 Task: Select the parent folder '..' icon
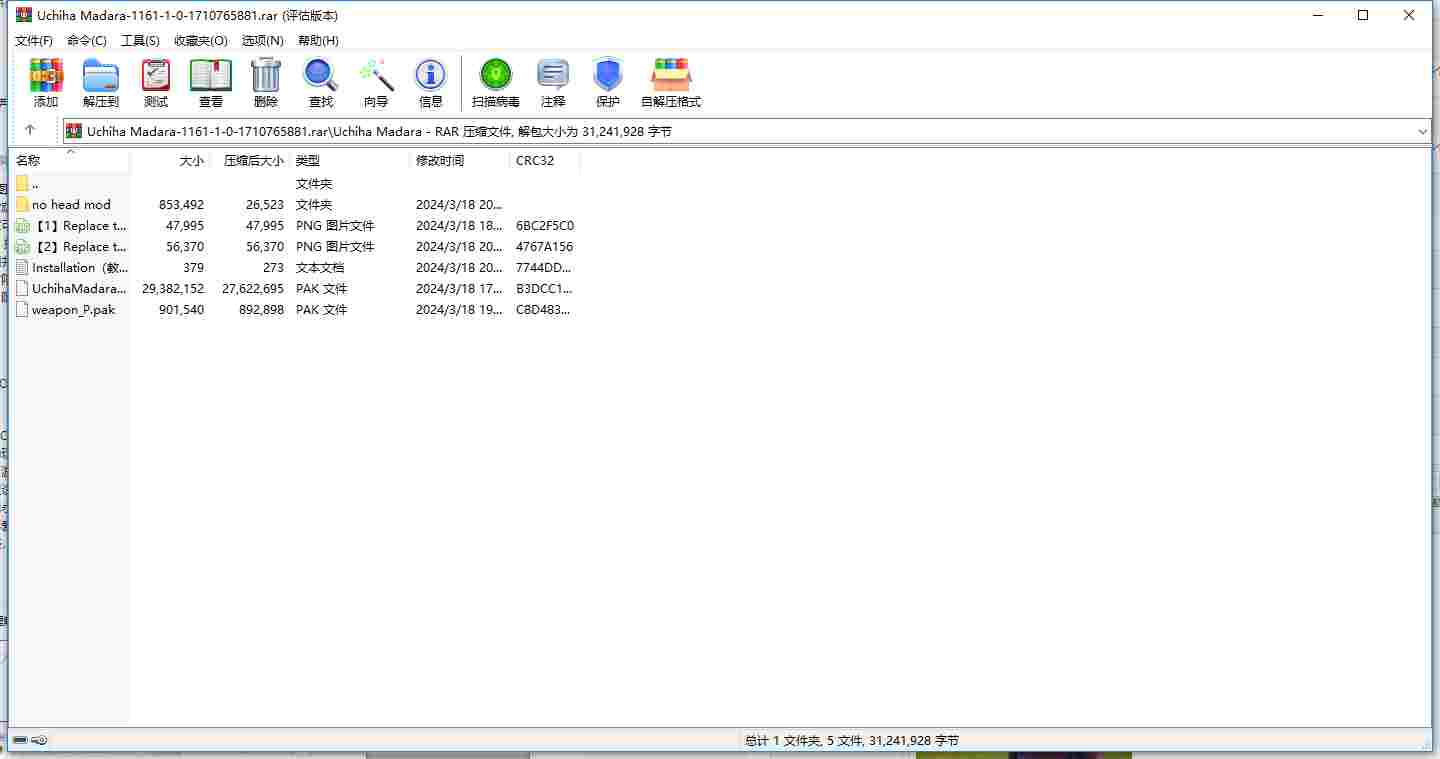pyautogui.click(x=22, y=184)
